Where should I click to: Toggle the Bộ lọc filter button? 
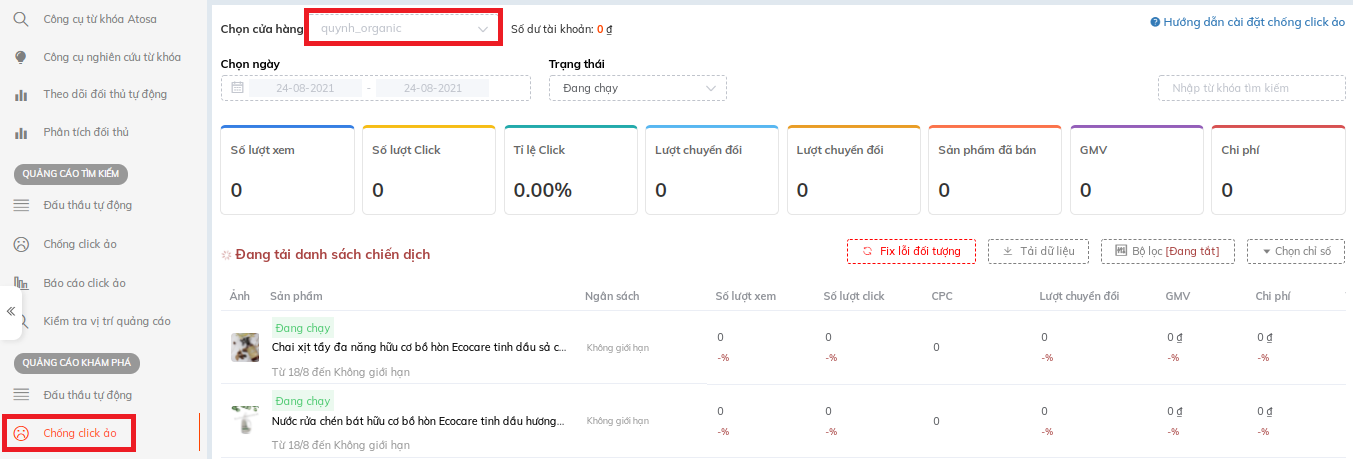pos(1167,251)
